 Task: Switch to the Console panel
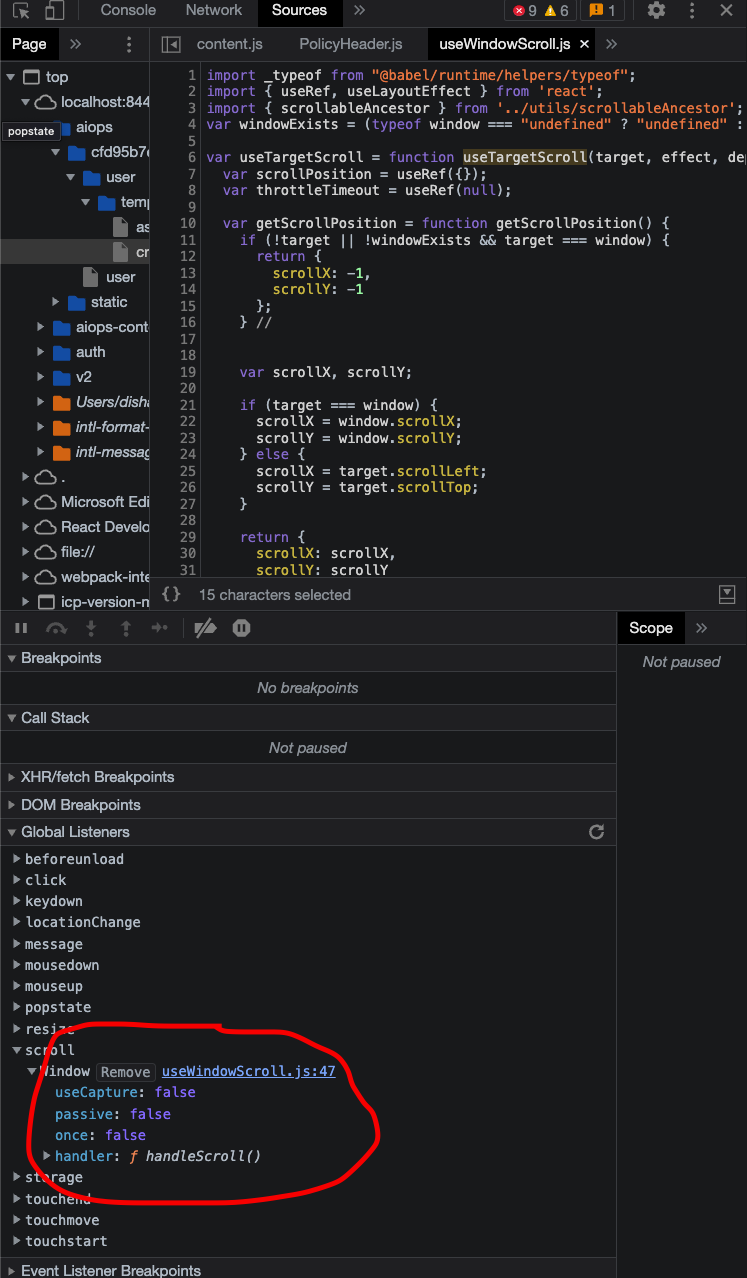pyautogui.click(x=126, y=11)
